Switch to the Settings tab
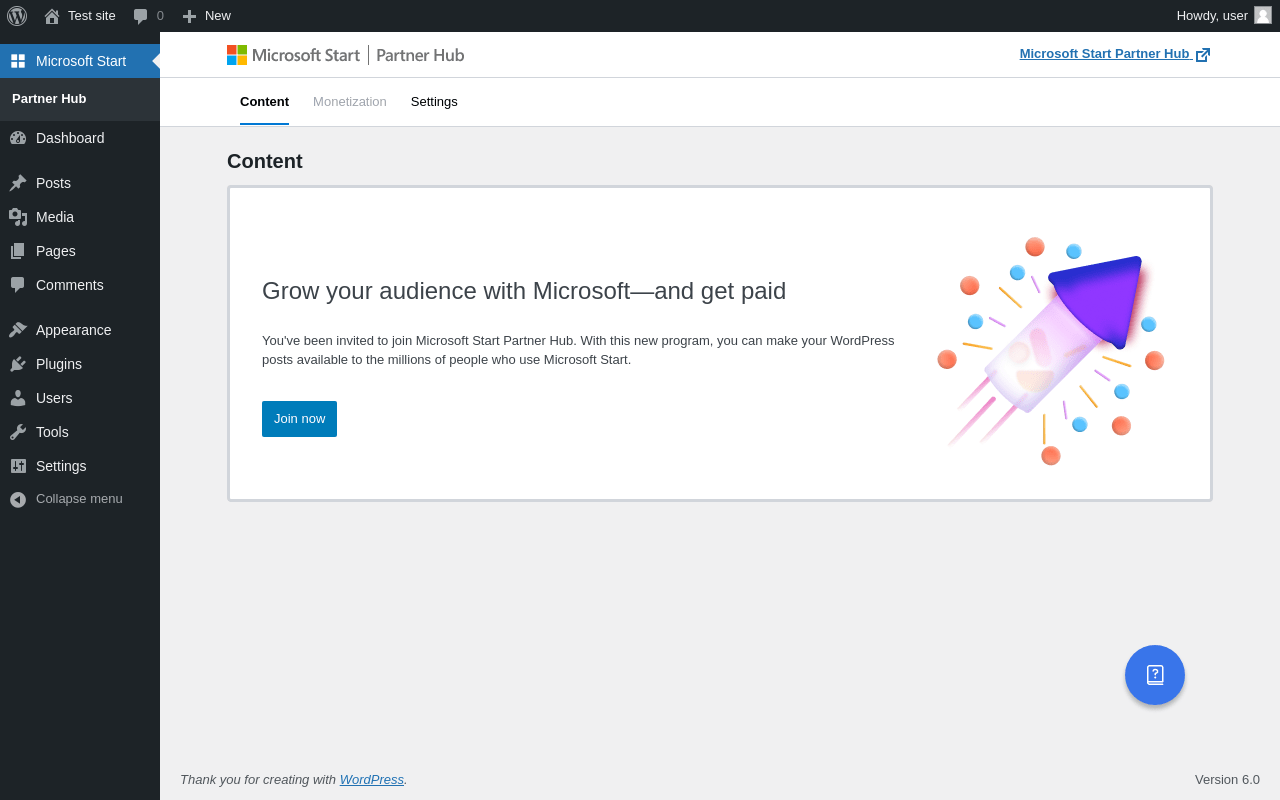1280x800 pixels. [x=434, y=102]
